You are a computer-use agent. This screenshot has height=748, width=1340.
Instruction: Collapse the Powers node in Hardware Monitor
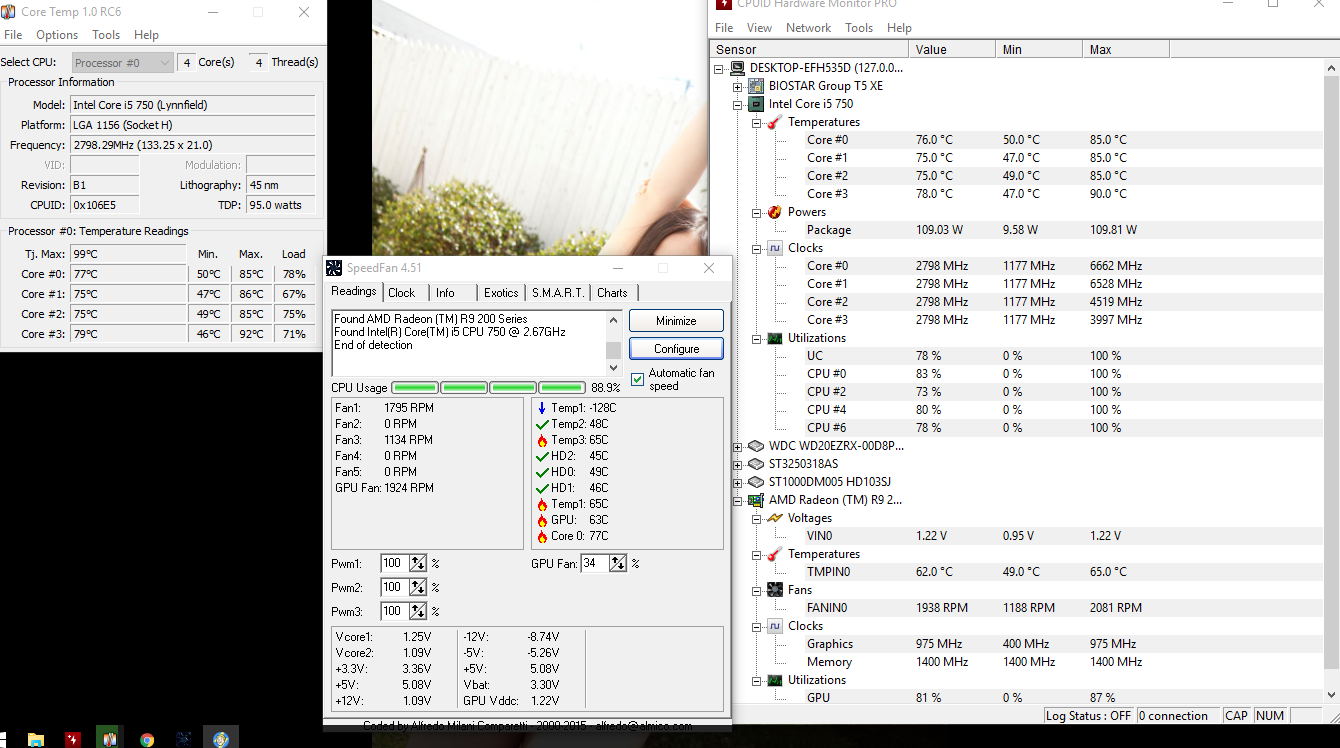[756, 212]
